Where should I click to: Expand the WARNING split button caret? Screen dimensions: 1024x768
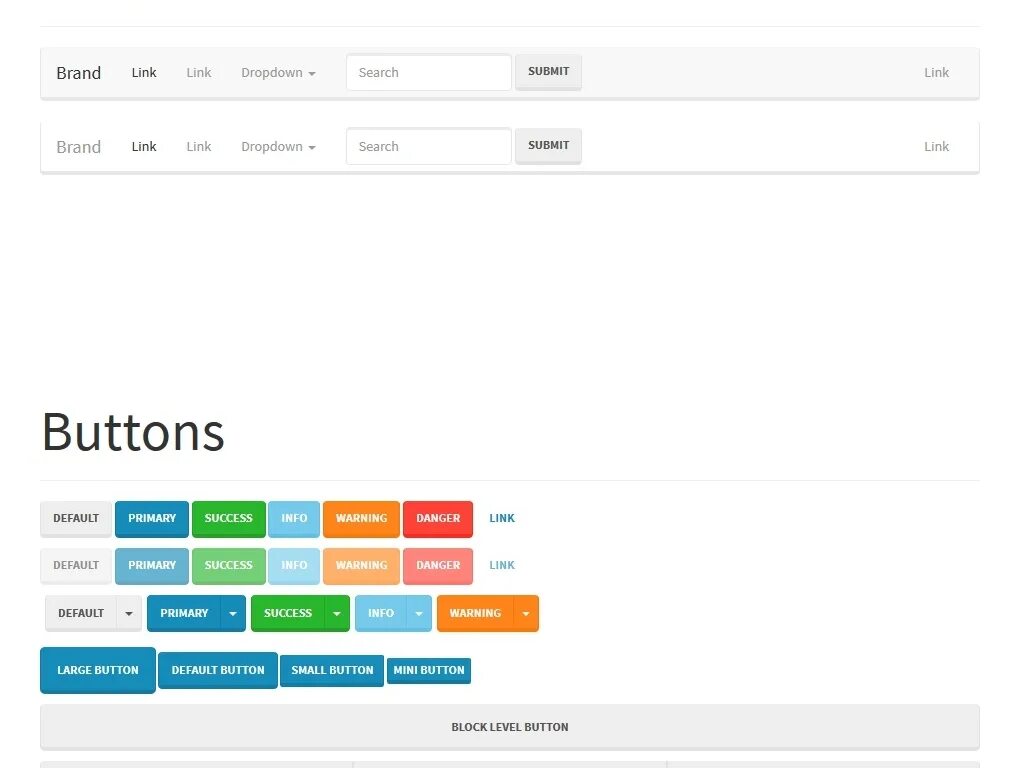point(526,613)
